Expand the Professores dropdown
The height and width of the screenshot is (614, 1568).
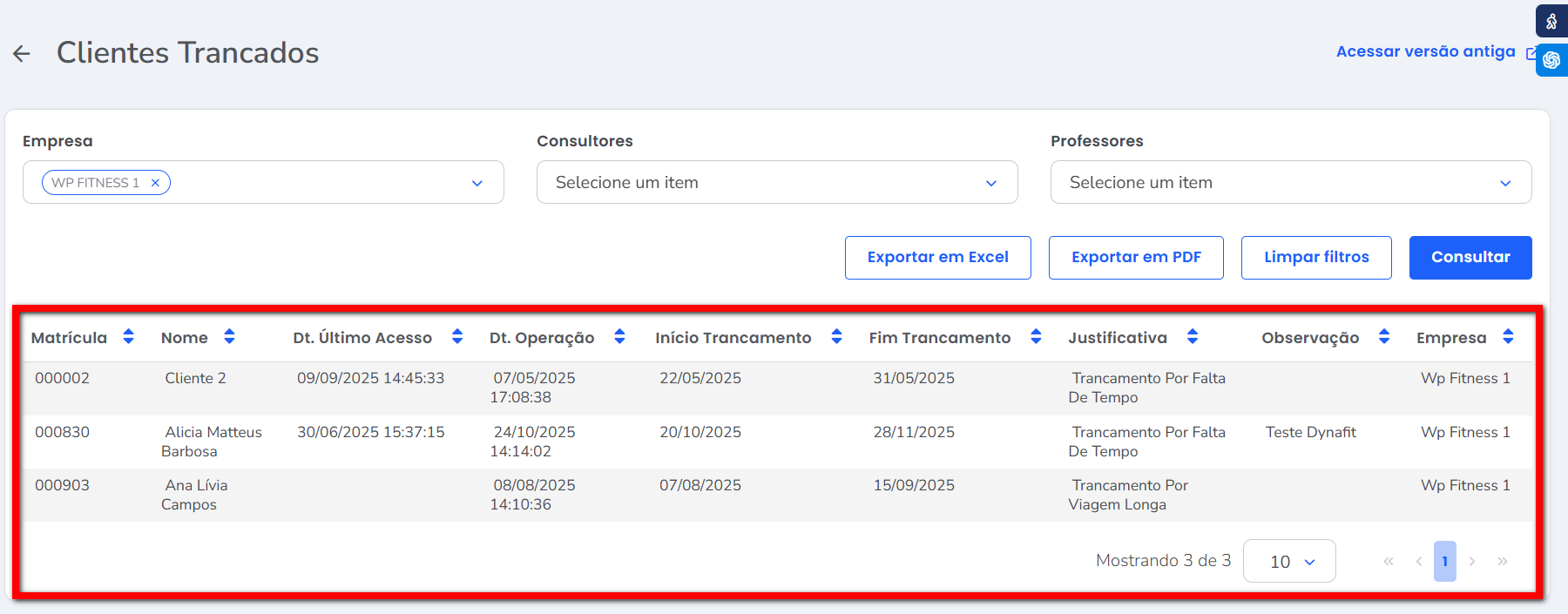(1504, 183)
